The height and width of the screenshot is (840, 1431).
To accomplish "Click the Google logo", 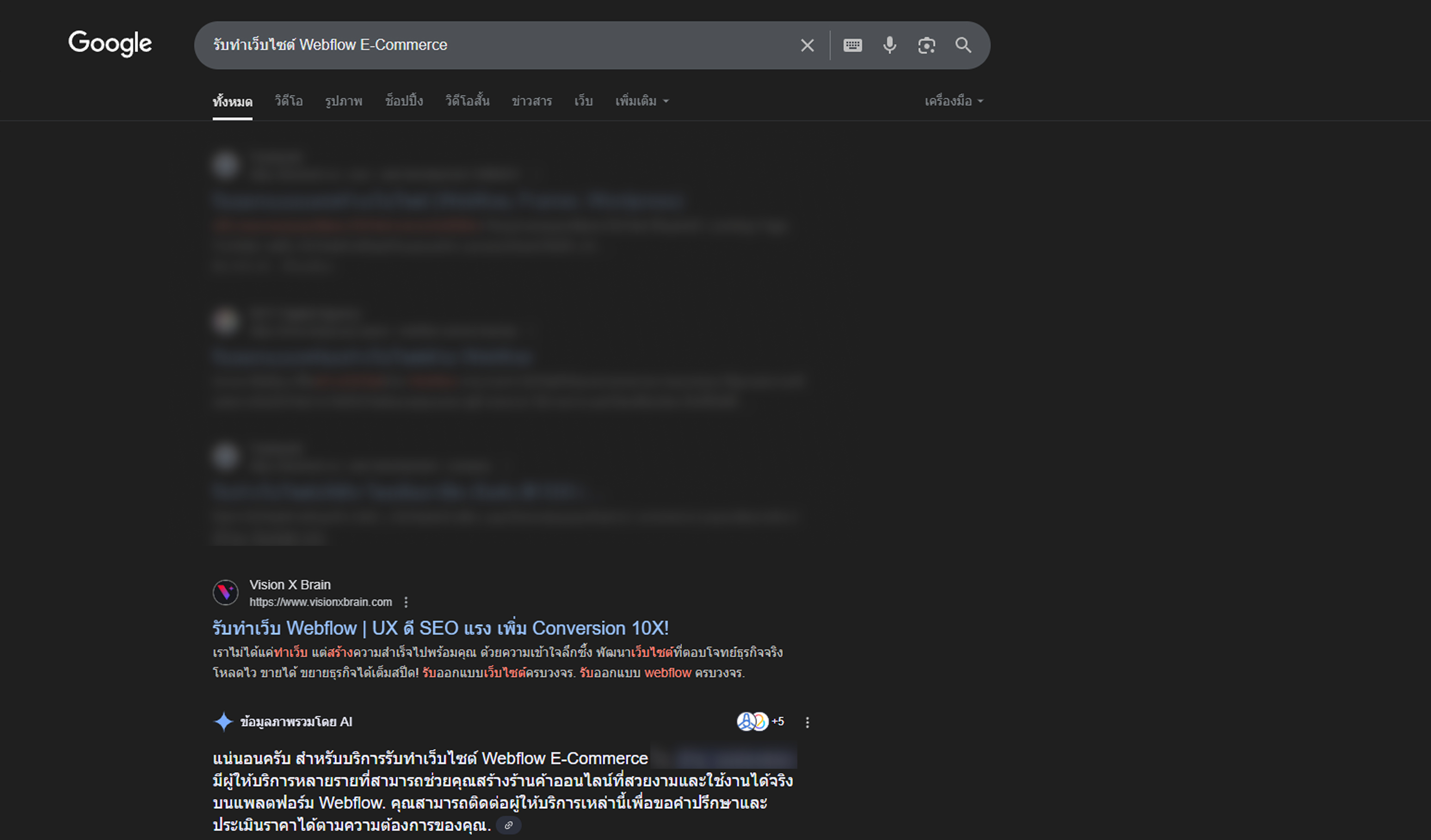I will point(110,44).
